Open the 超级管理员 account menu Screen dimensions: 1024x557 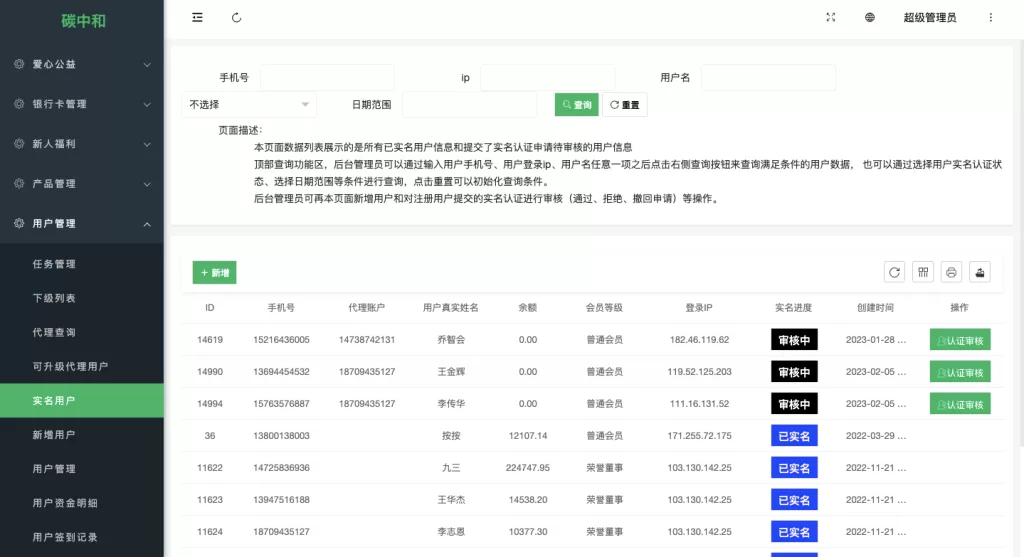[x=929, y=18]
